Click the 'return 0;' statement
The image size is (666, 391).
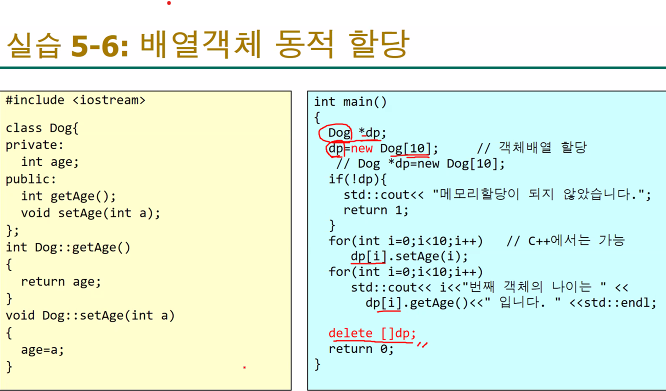click(361, 349)
